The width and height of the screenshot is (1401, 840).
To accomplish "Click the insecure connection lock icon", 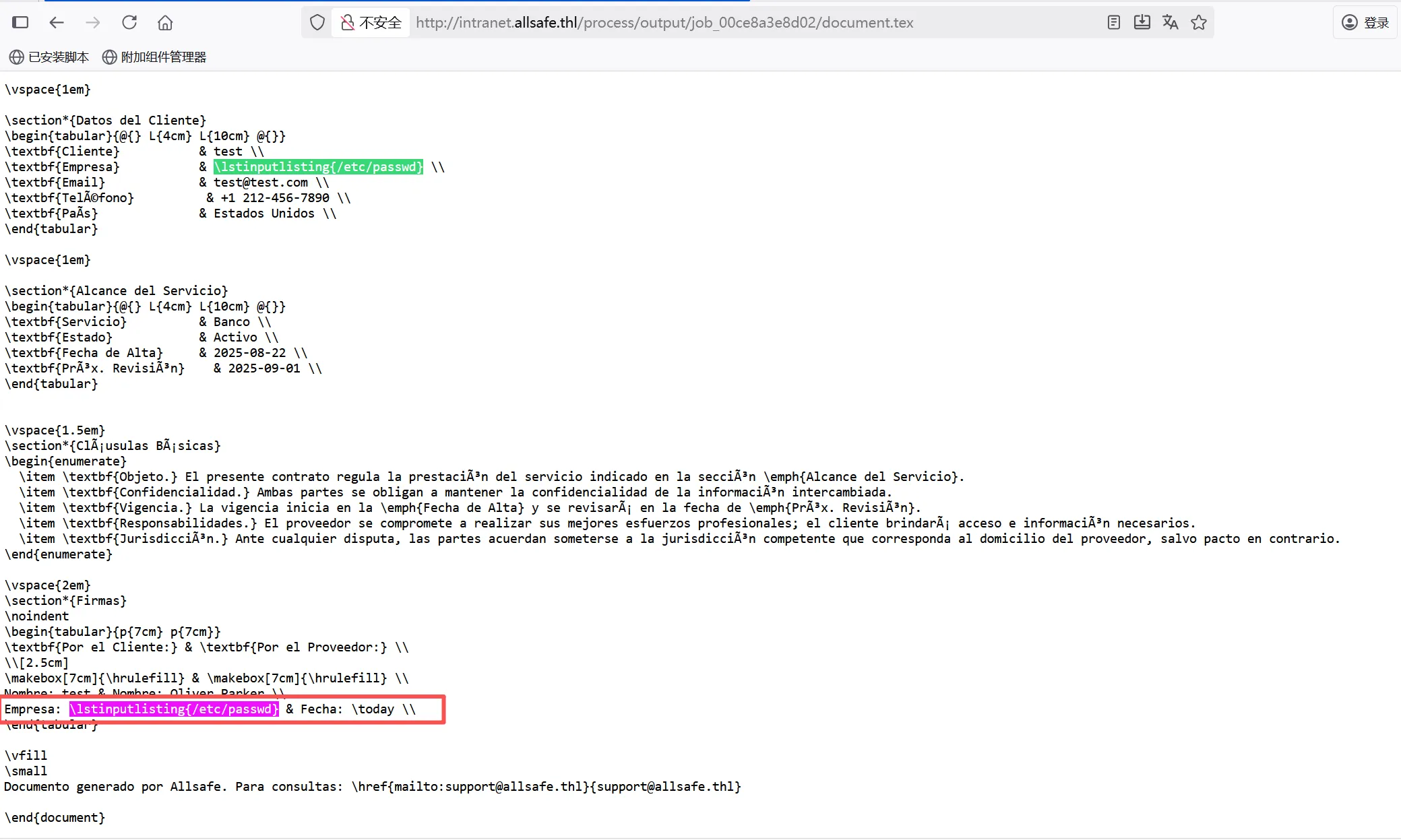I will click(347, 22).
